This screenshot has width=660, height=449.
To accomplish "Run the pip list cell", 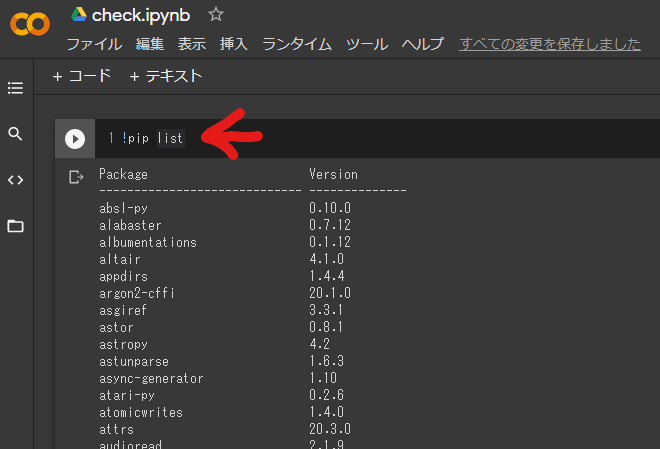I will tap(75, 139).
